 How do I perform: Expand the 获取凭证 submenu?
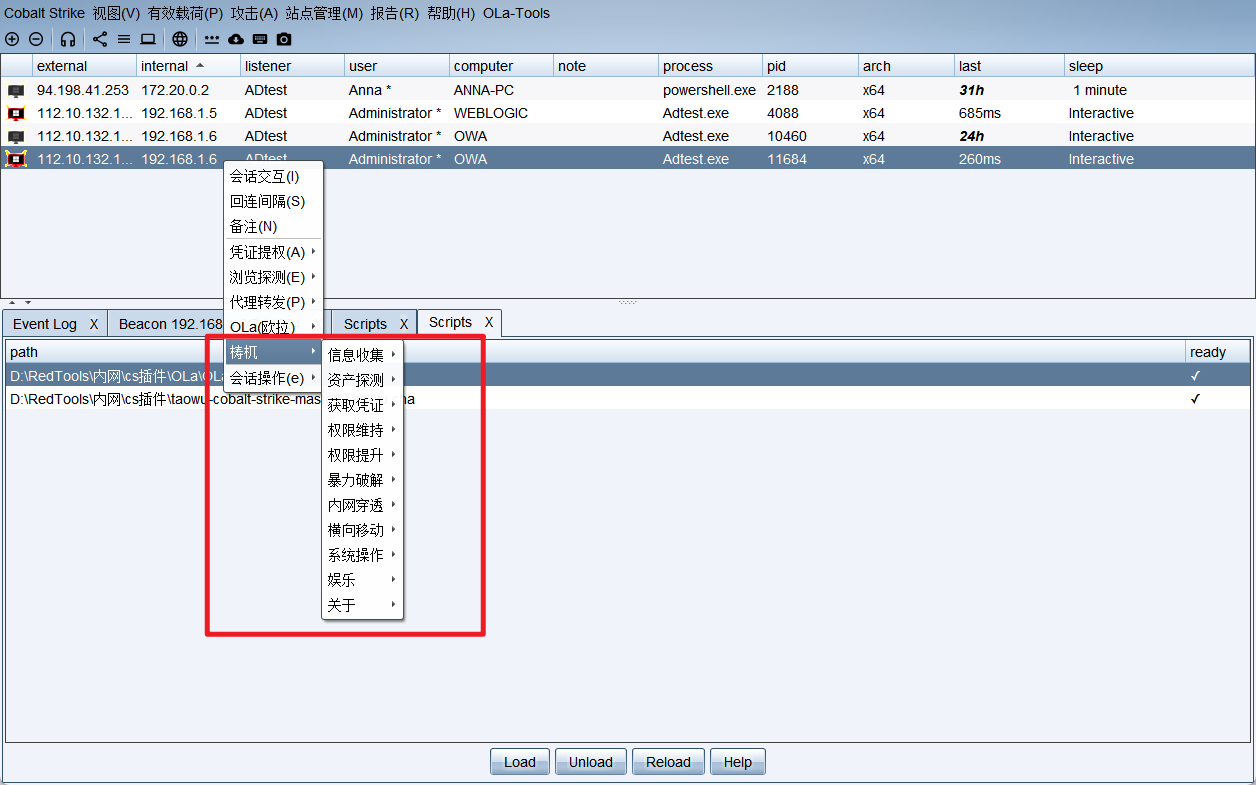(362, 405)
